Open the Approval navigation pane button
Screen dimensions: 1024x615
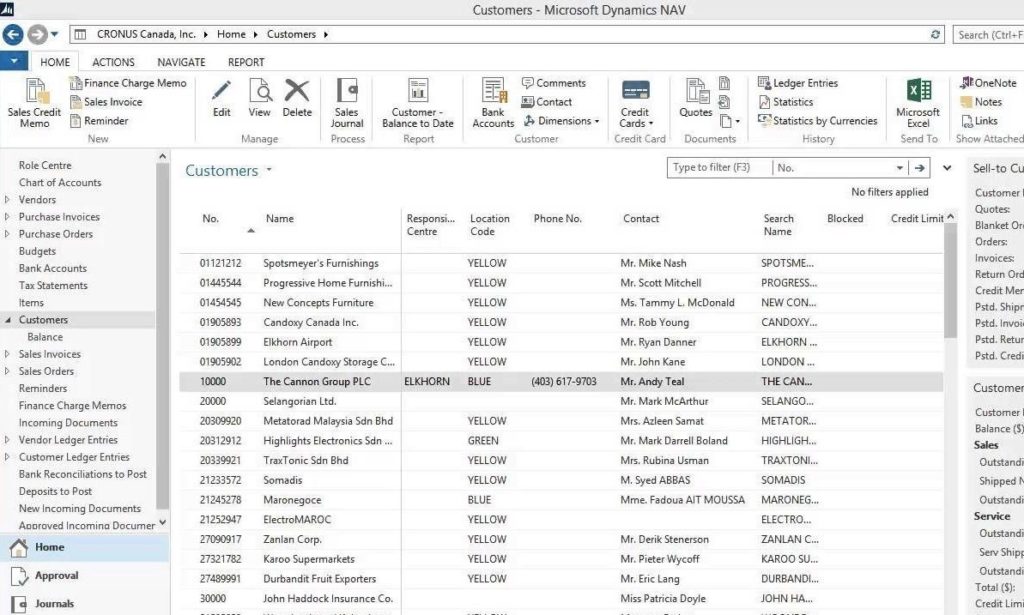pos(84,576)
